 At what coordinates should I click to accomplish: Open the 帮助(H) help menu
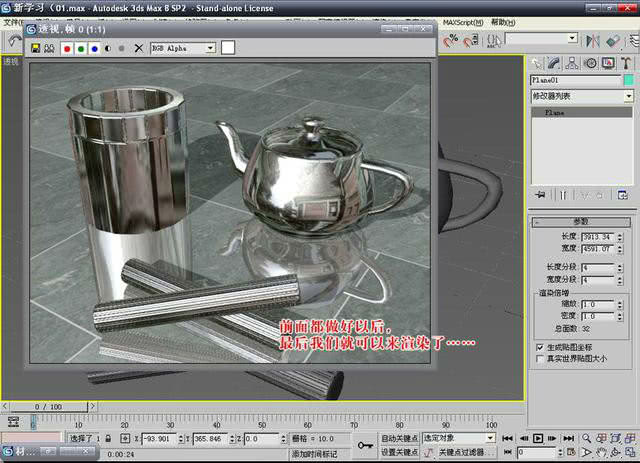click(x=503, y=22)
